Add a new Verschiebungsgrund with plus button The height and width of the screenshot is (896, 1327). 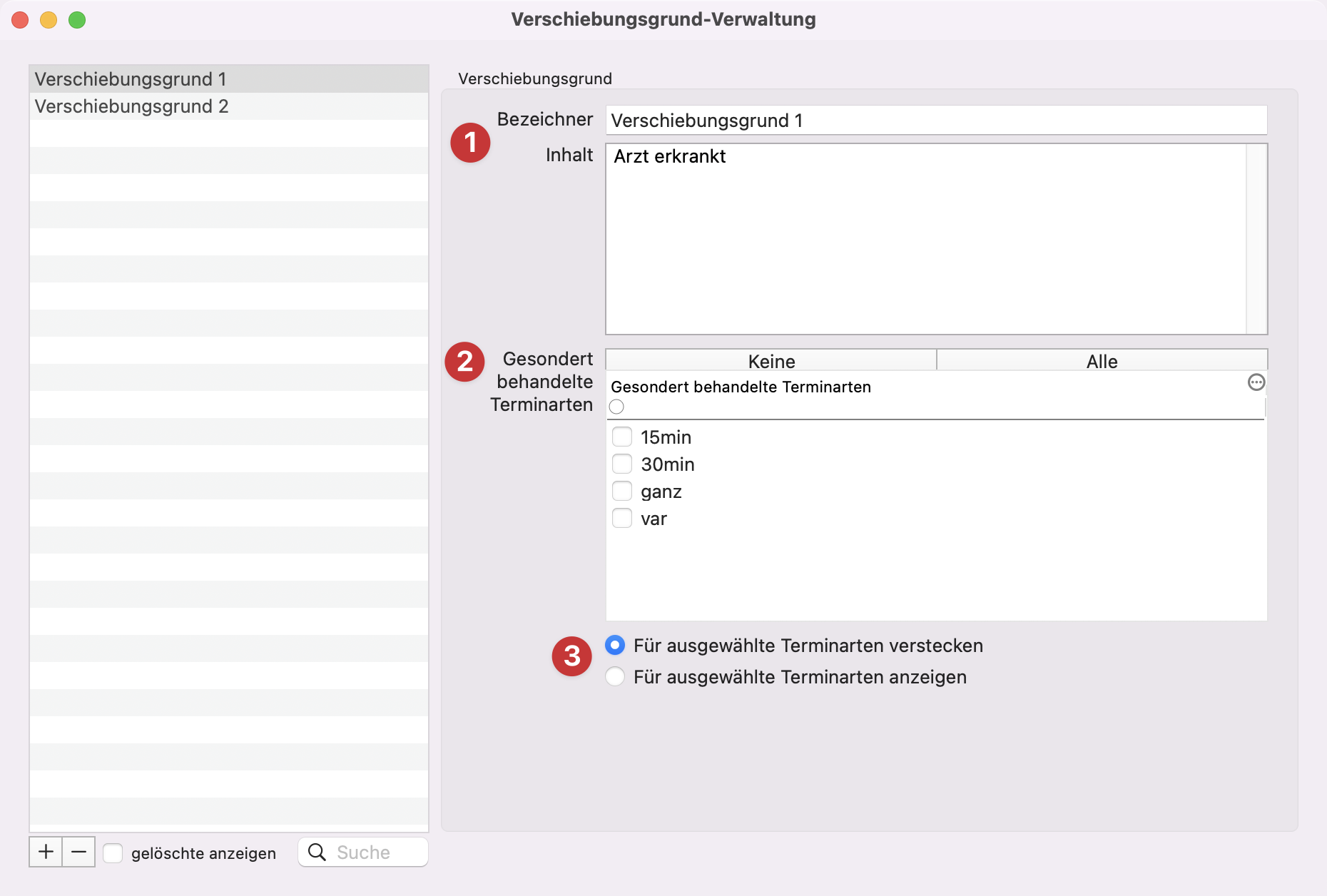coord(46,852)
